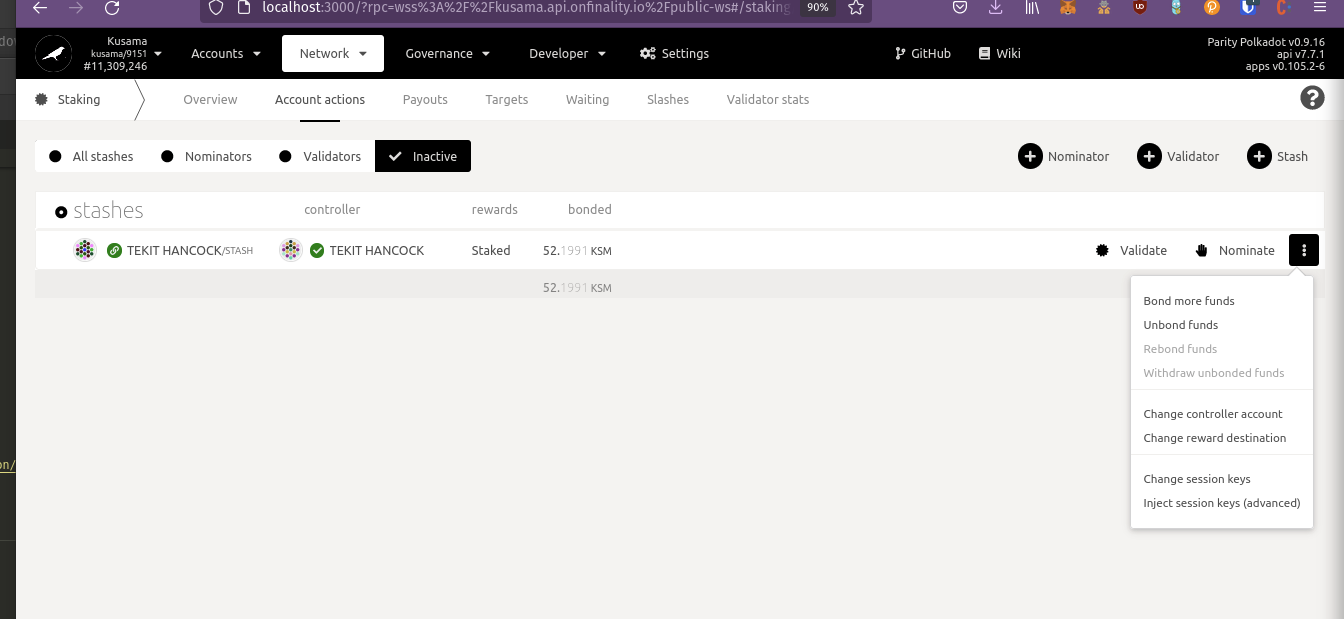Select the Account actions tab

coord(320,100)
